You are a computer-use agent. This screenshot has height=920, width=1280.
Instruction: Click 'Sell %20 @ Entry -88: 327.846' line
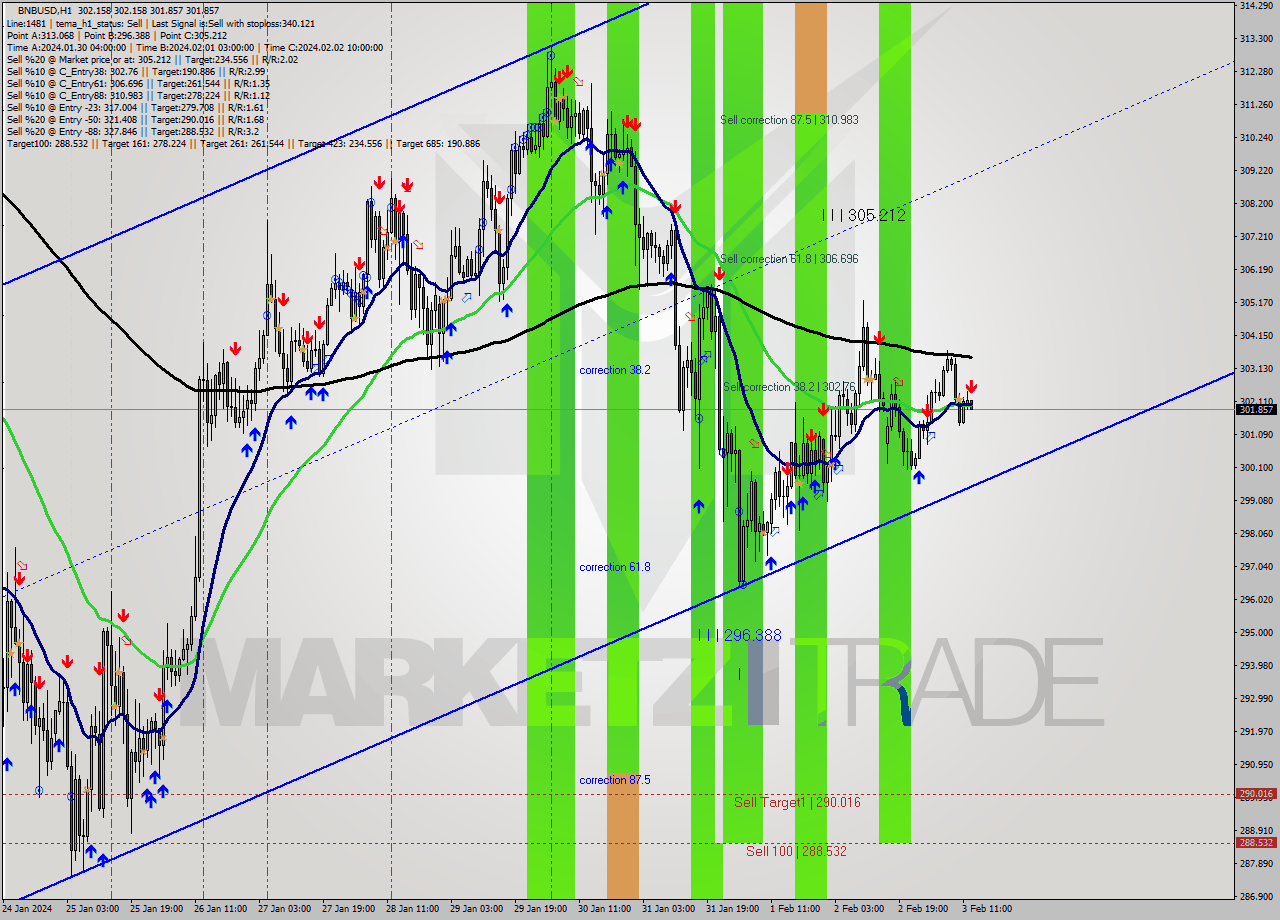132,131
